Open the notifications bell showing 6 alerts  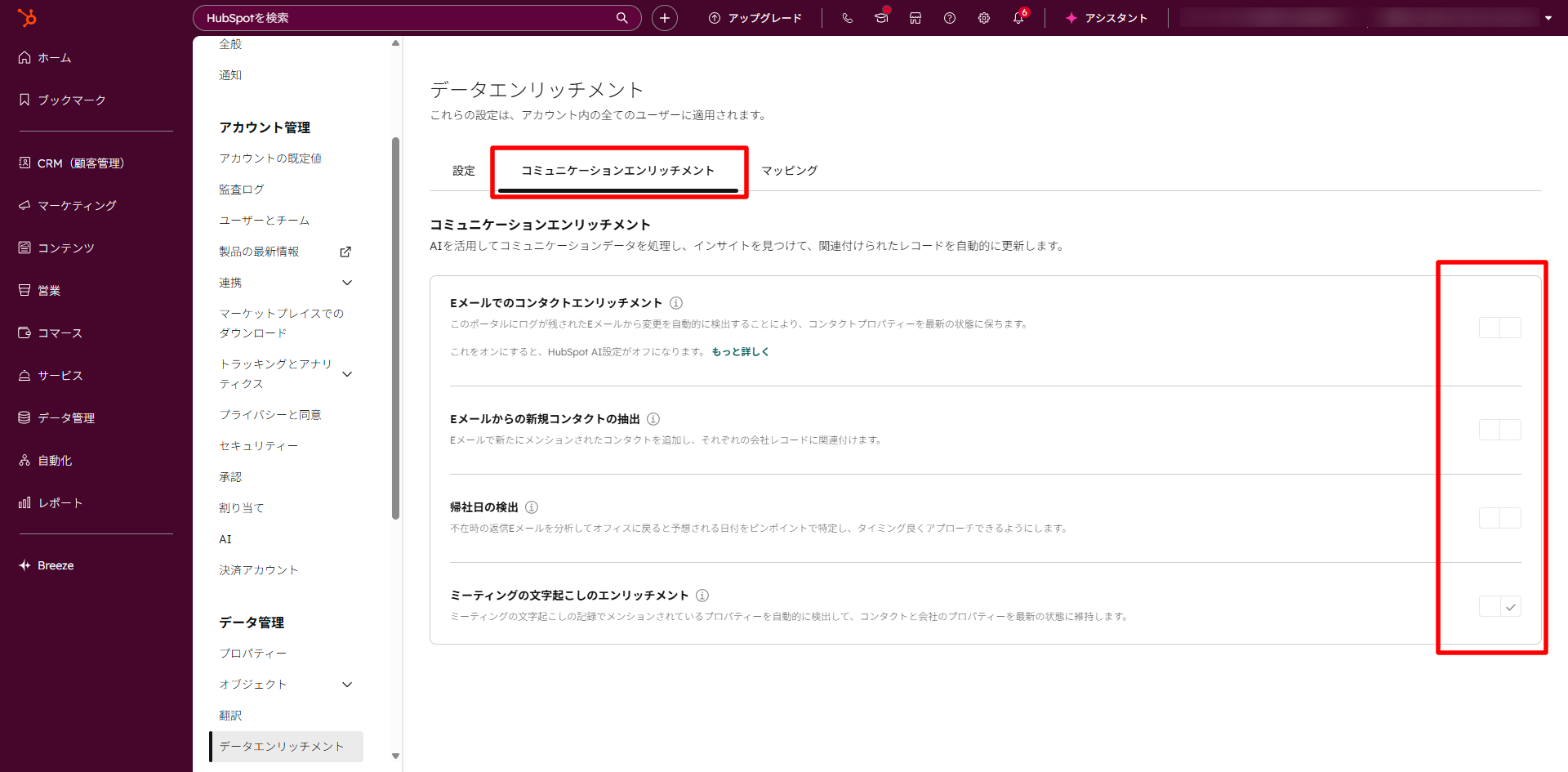click(x=1018, y=17)
